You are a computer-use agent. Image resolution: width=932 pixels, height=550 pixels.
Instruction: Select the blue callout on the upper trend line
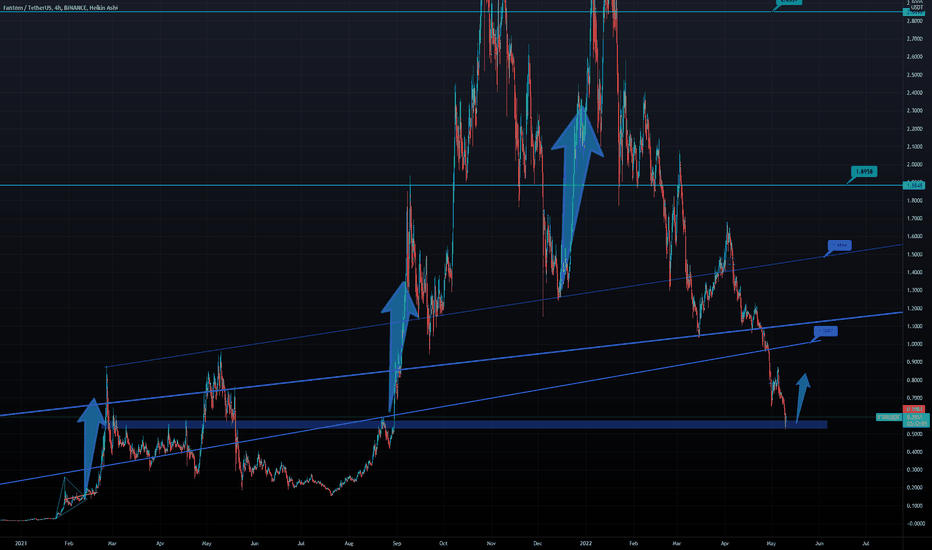pos(840,245)
